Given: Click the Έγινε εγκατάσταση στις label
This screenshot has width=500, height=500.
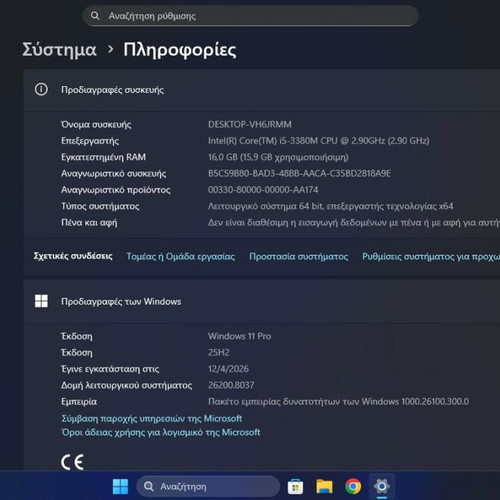Looking at the screenshot, I should click(x=110, y=369).
